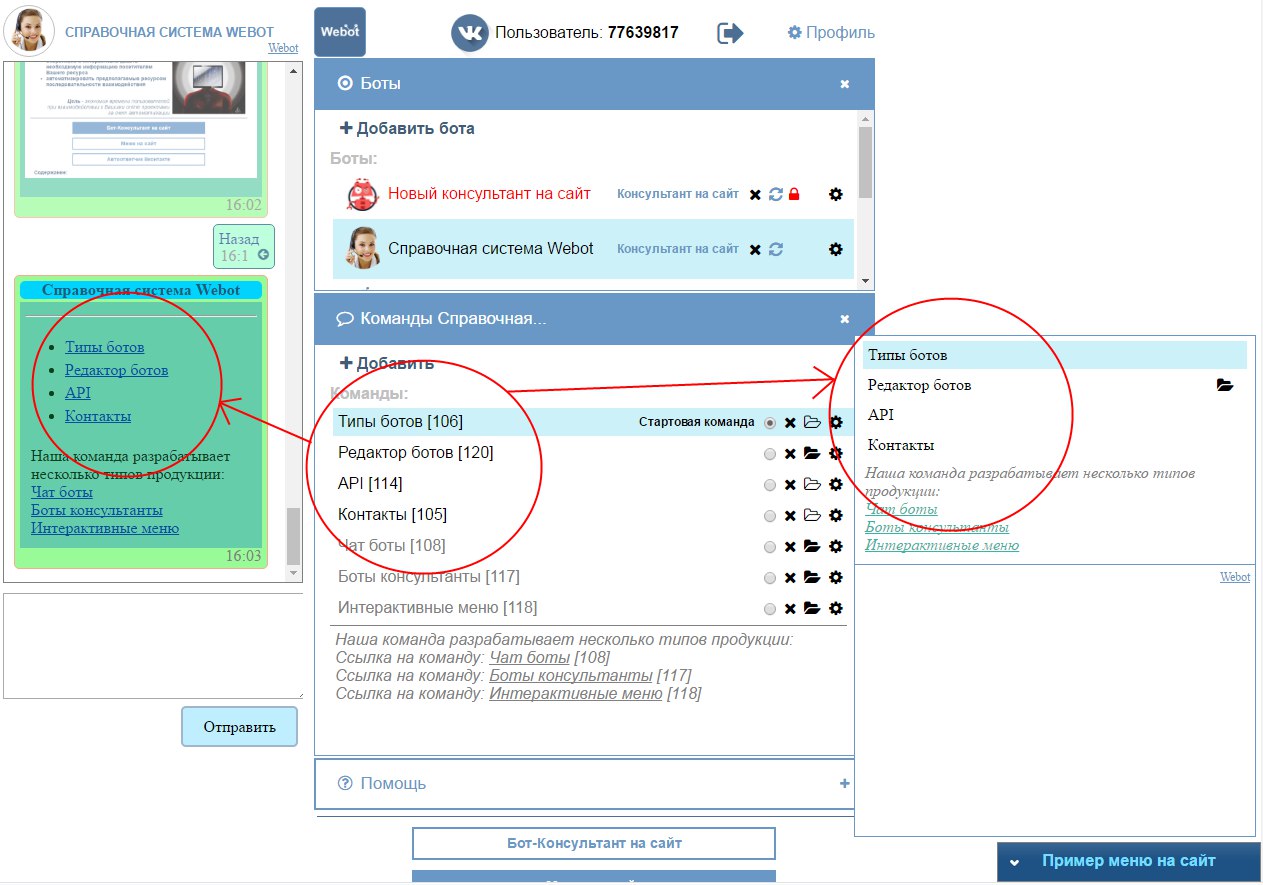Image resolution: width=1263 pixels, height=885 pixels.
Task: Open the folder icon of Редактор ботов [120]
Action: 812,454
